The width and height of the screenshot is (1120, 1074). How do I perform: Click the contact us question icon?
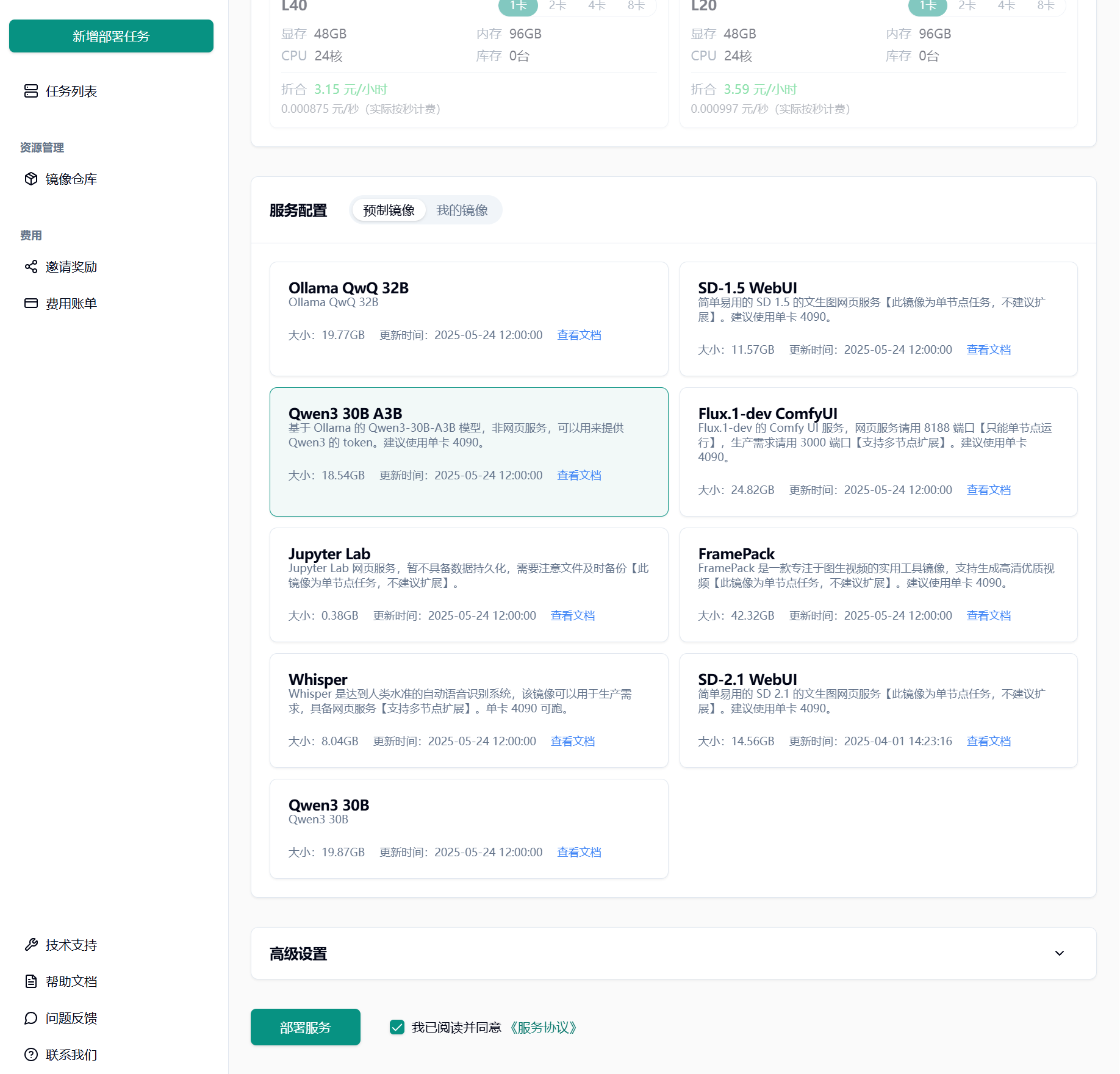click(31, 1054)
